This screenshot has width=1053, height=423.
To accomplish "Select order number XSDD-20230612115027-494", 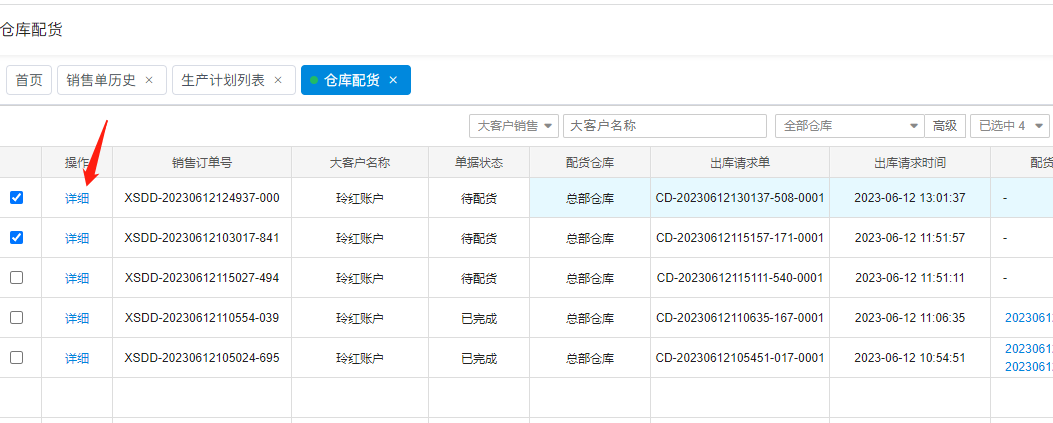I will (202, 278).
